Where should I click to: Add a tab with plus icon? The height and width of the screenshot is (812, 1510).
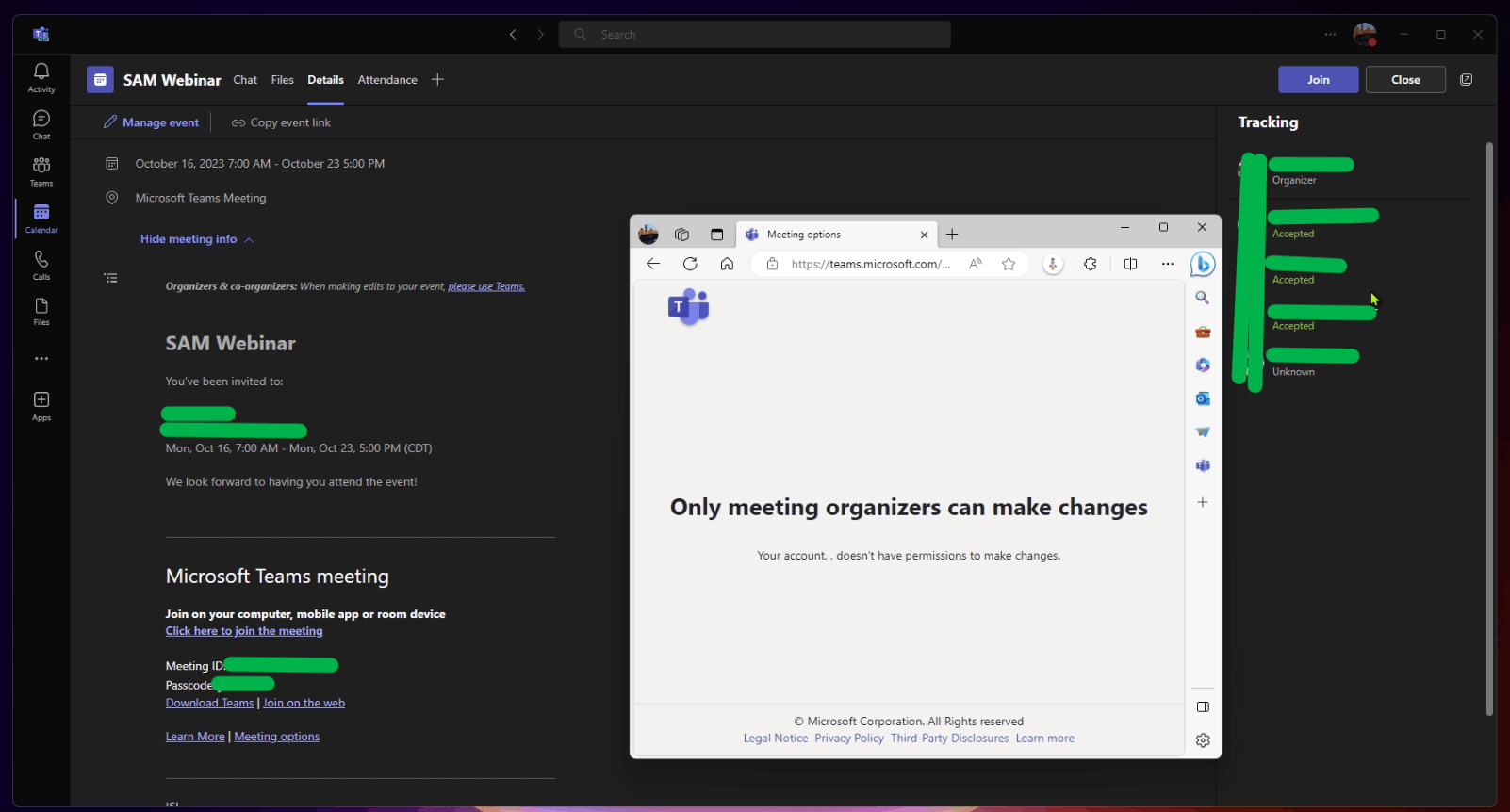pos(437,80)
